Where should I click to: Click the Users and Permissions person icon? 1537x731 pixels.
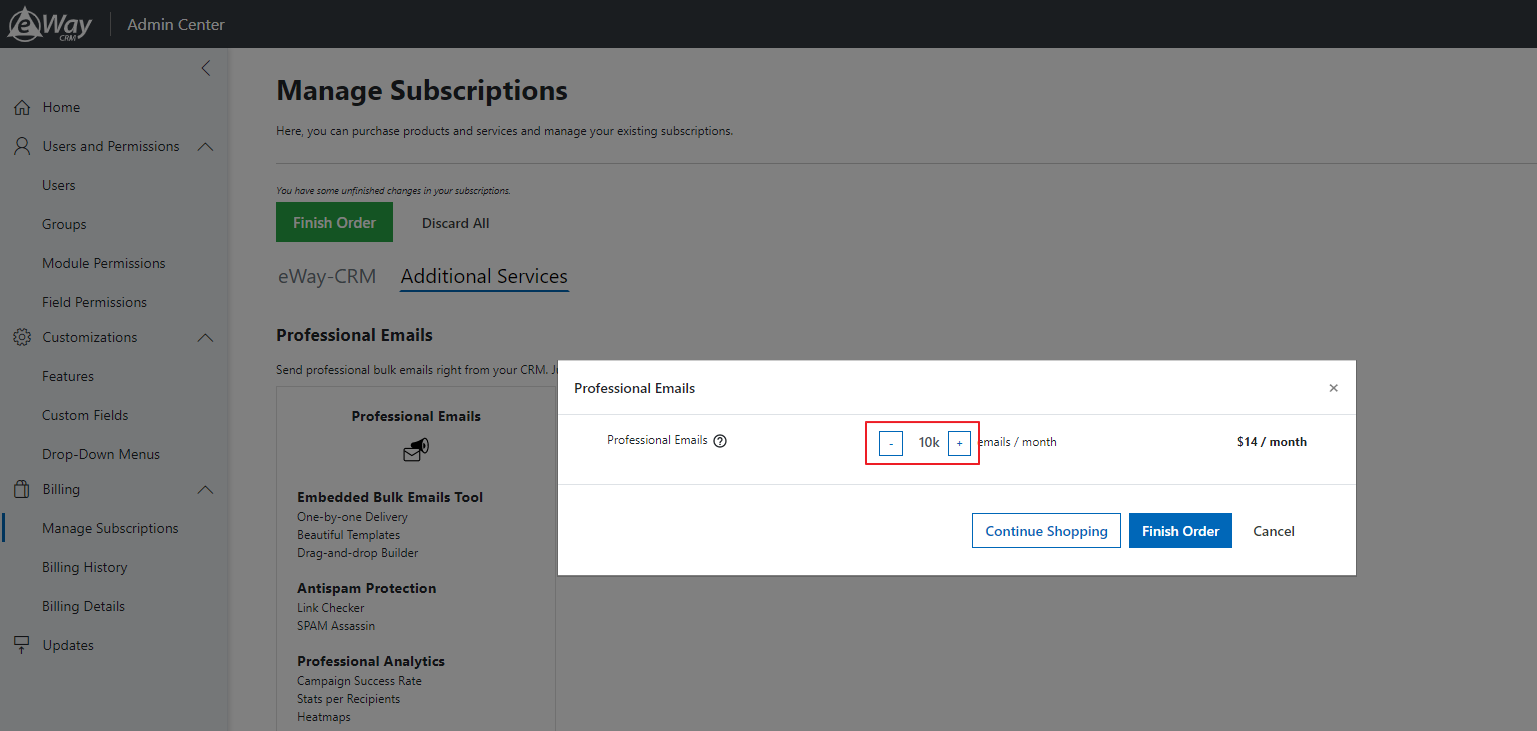click(x=21, y=146)
